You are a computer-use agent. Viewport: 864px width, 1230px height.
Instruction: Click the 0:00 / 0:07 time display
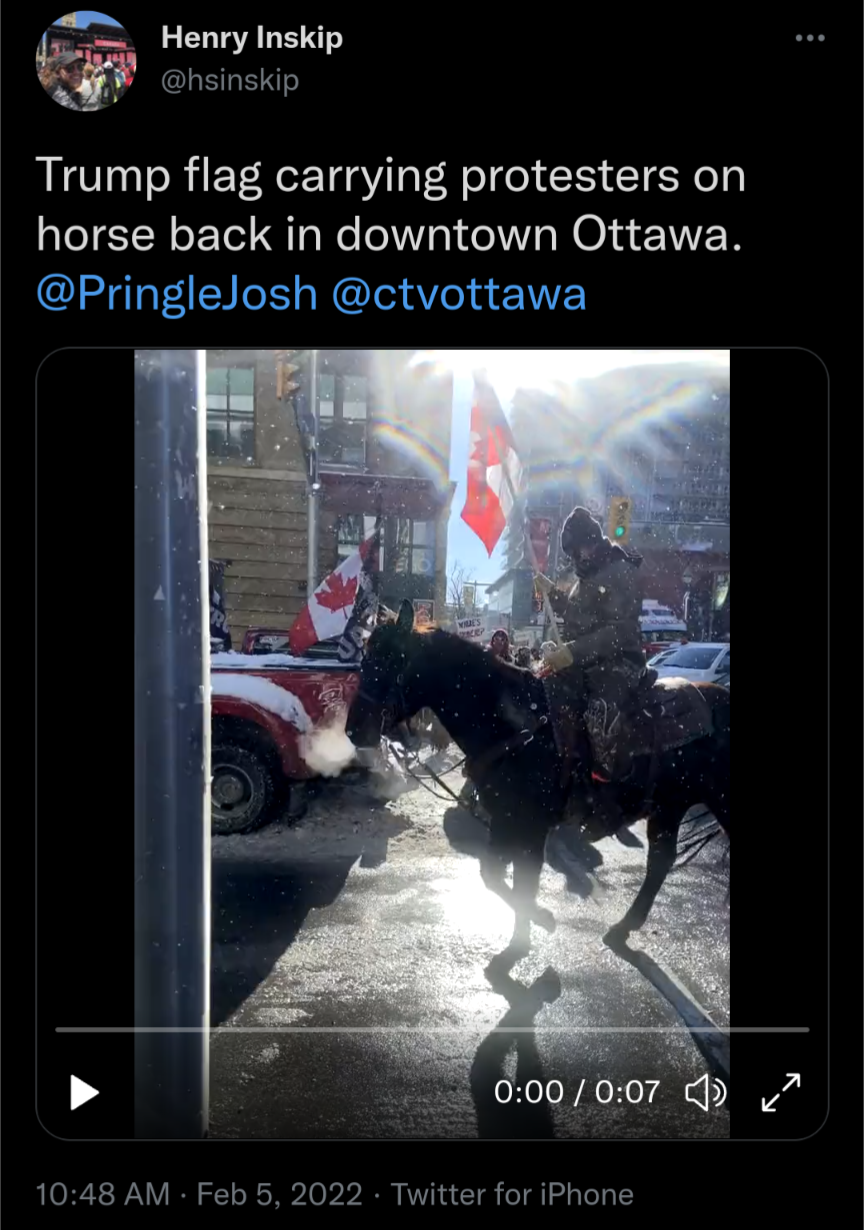click(577, 1091)
